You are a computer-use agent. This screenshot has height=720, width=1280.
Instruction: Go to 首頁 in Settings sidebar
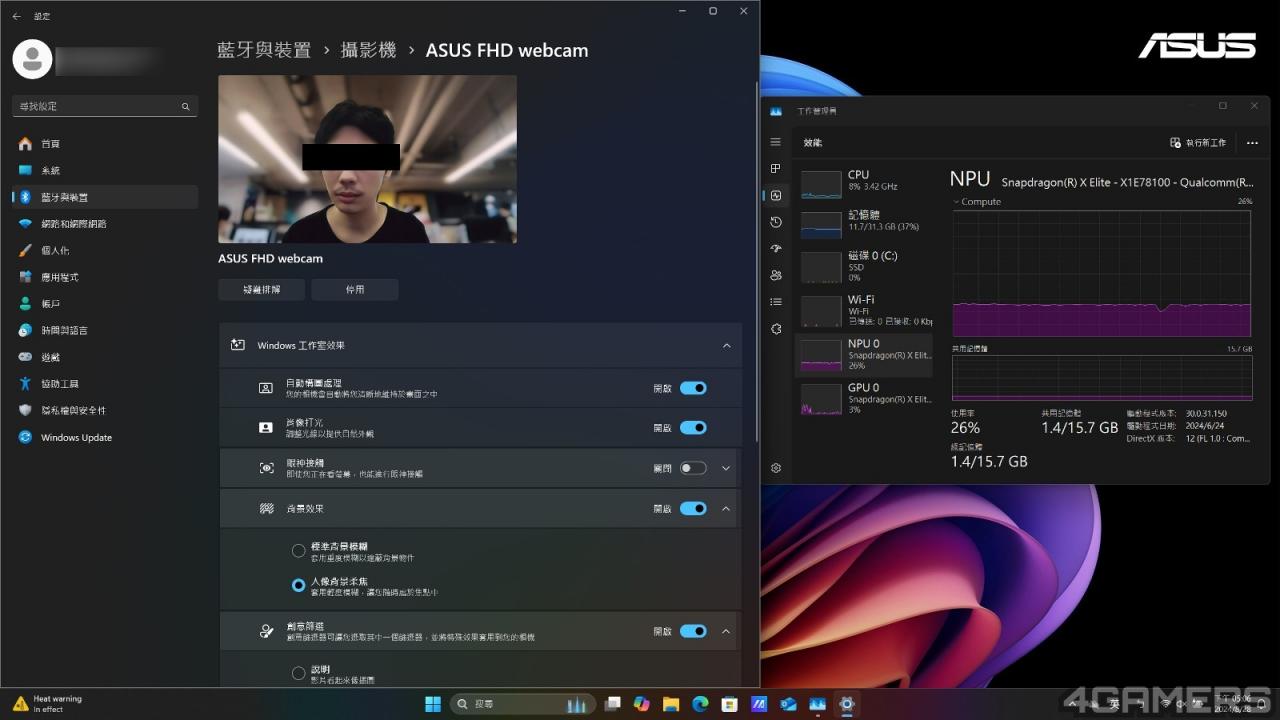[x=105, y=144]
